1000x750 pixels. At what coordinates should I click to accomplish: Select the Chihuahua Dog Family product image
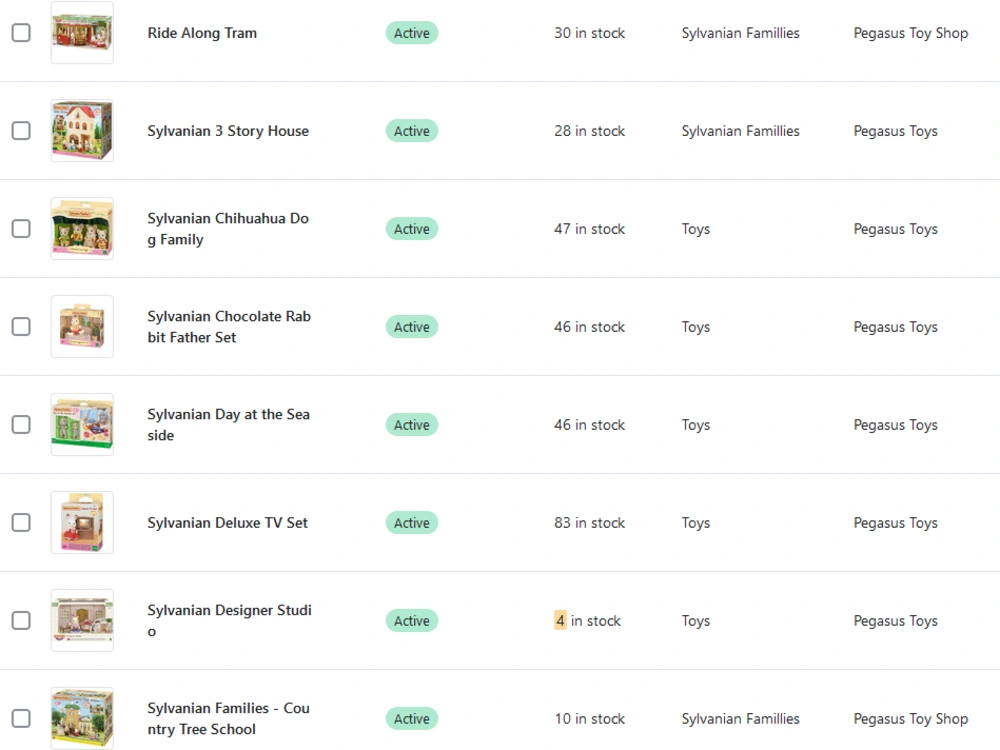(x=82, y=228)
